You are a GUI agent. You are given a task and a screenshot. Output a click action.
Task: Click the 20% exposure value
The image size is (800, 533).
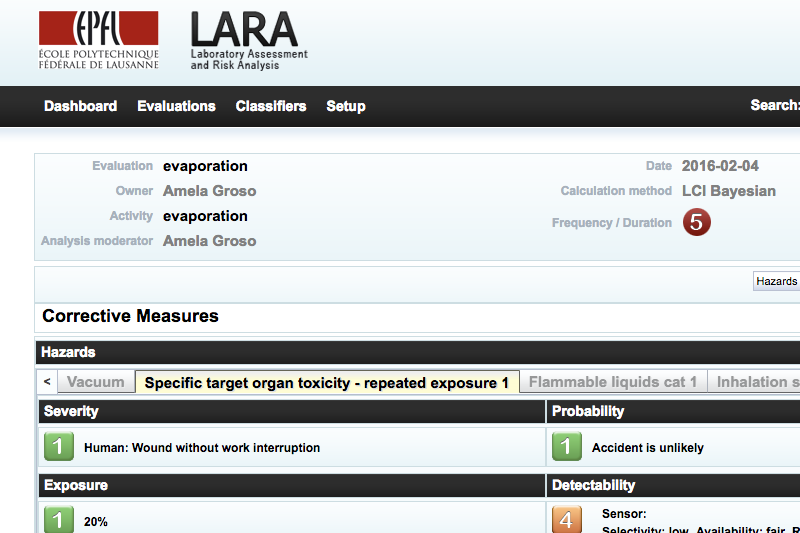(x=95, y=522)
